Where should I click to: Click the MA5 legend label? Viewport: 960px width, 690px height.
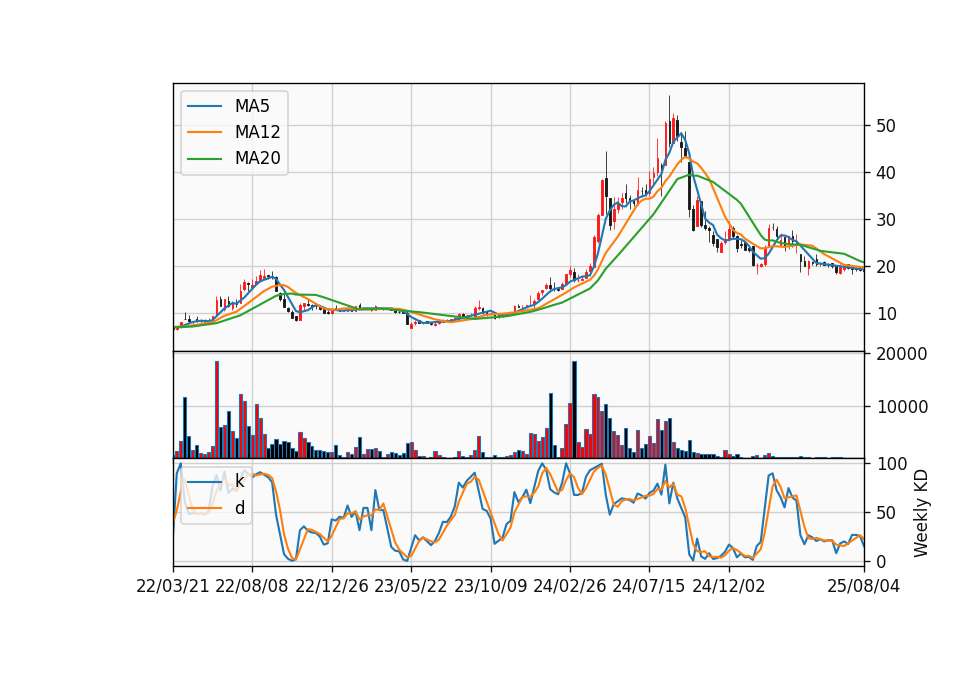pos(252,106)
